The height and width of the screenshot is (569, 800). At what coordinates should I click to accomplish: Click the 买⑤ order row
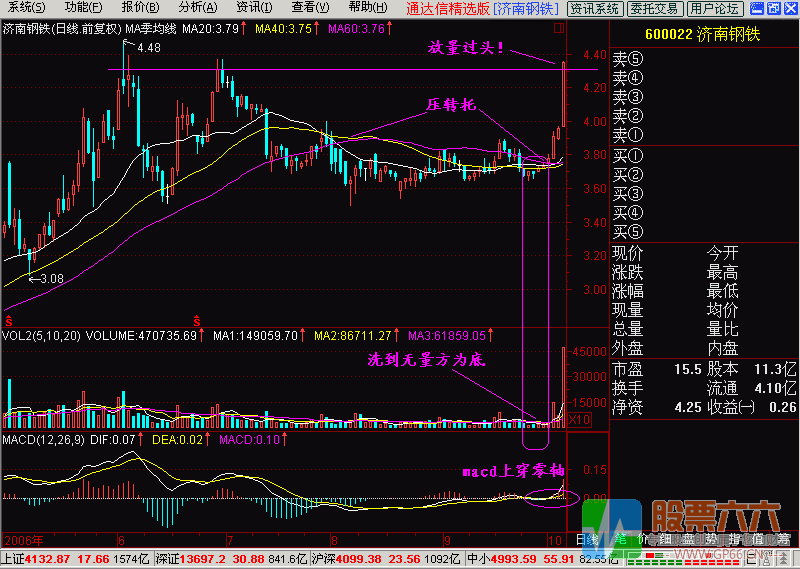click(x=703, y=232)
